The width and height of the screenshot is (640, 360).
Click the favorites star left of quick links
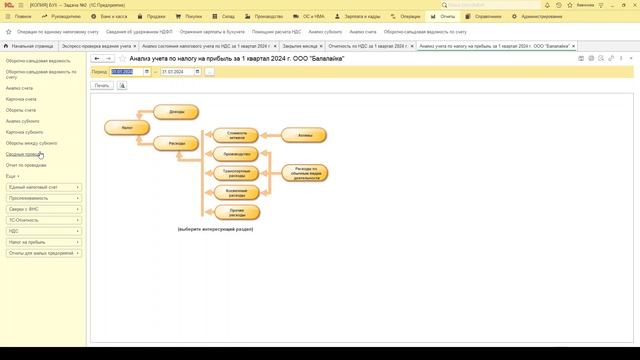[9, 32]
